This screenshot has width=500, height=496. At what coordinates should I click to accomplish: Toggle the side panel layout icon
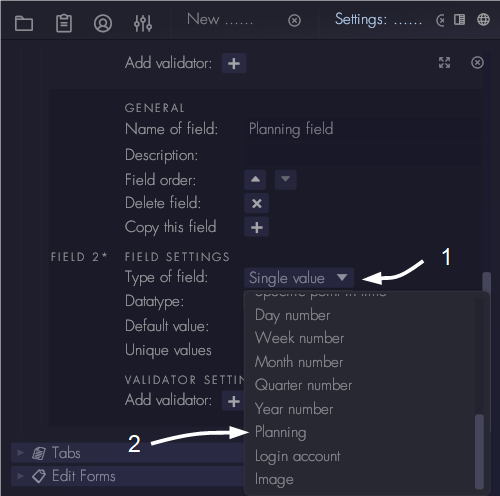(x=459, y=20)
